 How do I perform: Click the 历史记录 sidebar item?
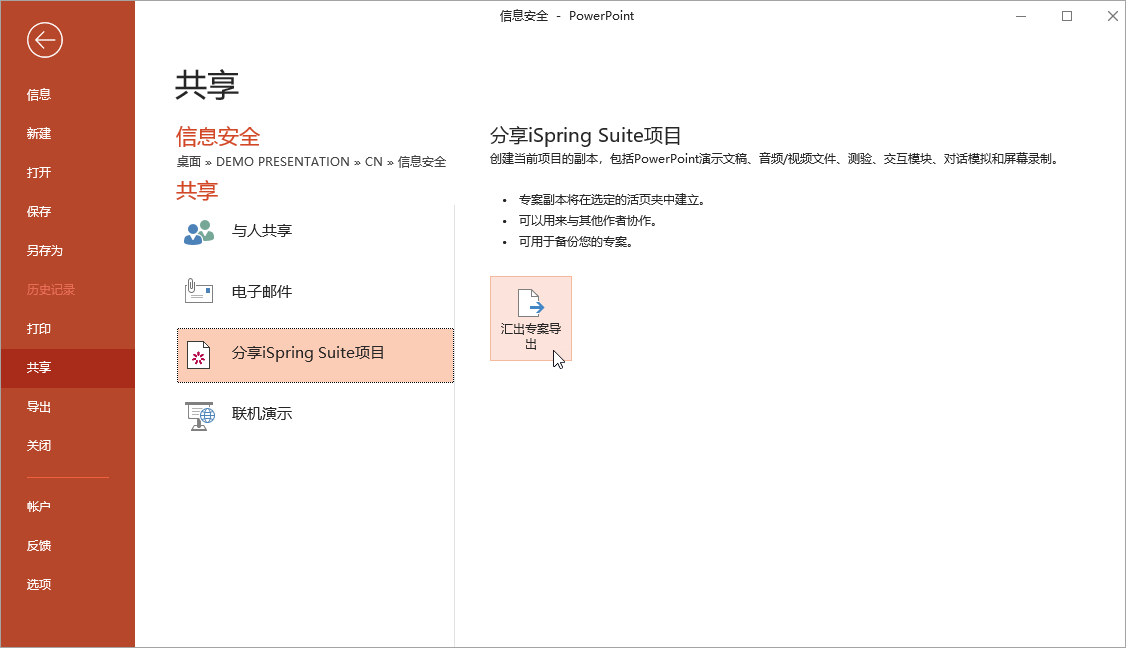point(50,290)
